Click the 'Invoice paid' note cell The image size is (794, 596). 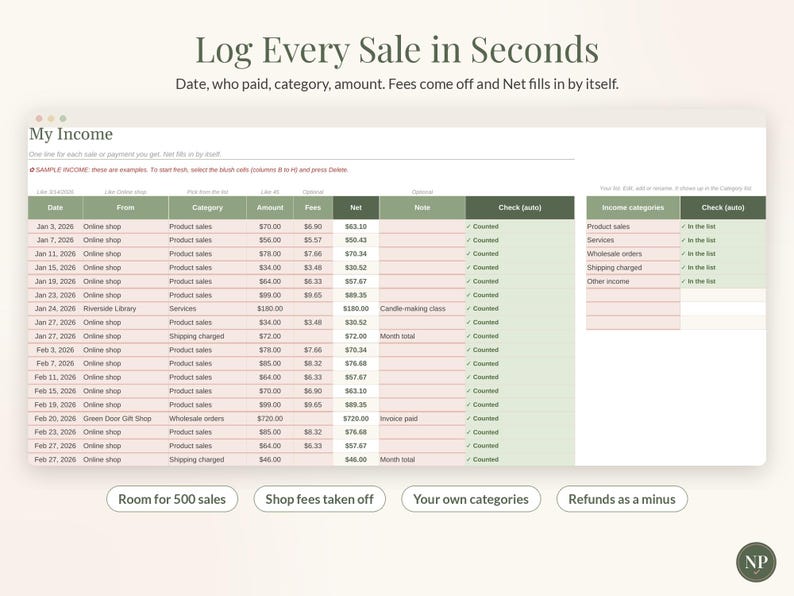[422, 418]
